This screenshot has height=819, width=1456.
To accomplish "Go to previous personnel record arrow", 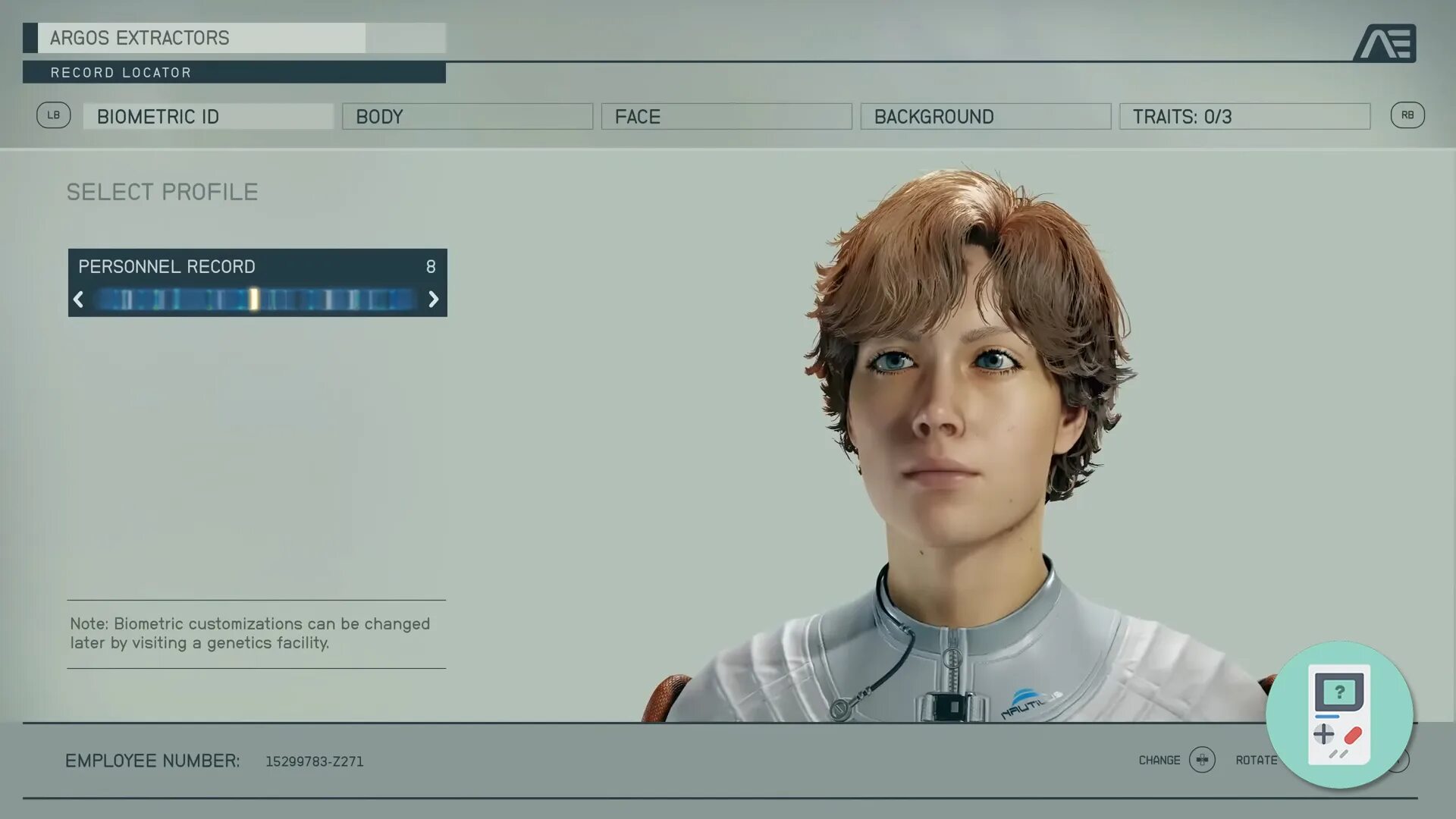I will (78, 300).
